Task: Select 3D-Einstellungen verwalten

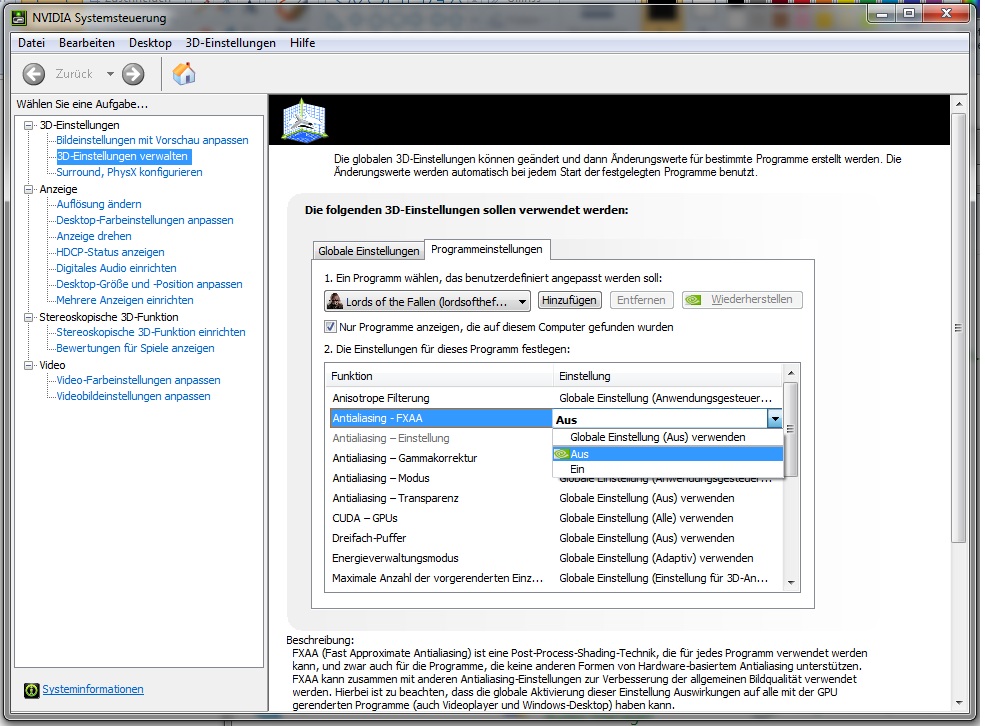Action: click(x=122, y=156)
